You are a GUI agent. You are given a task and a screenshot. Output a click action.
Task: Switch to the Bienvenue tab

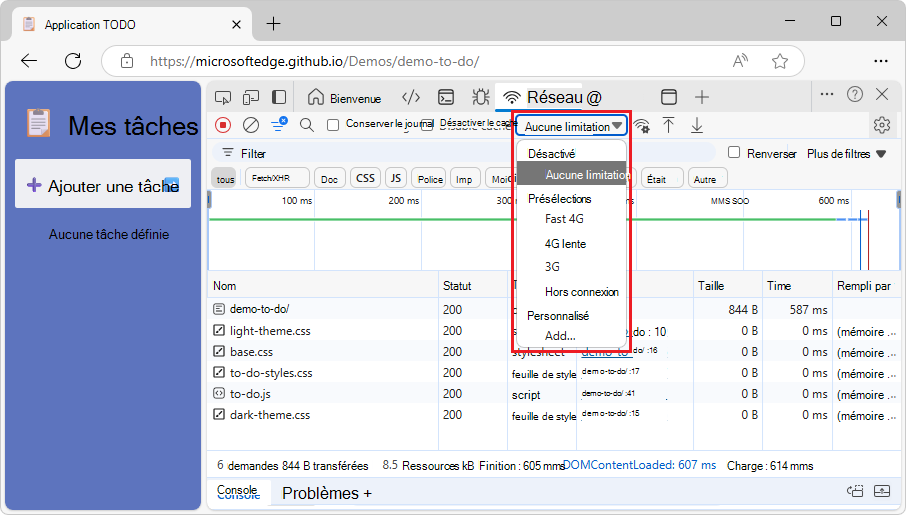344,98
